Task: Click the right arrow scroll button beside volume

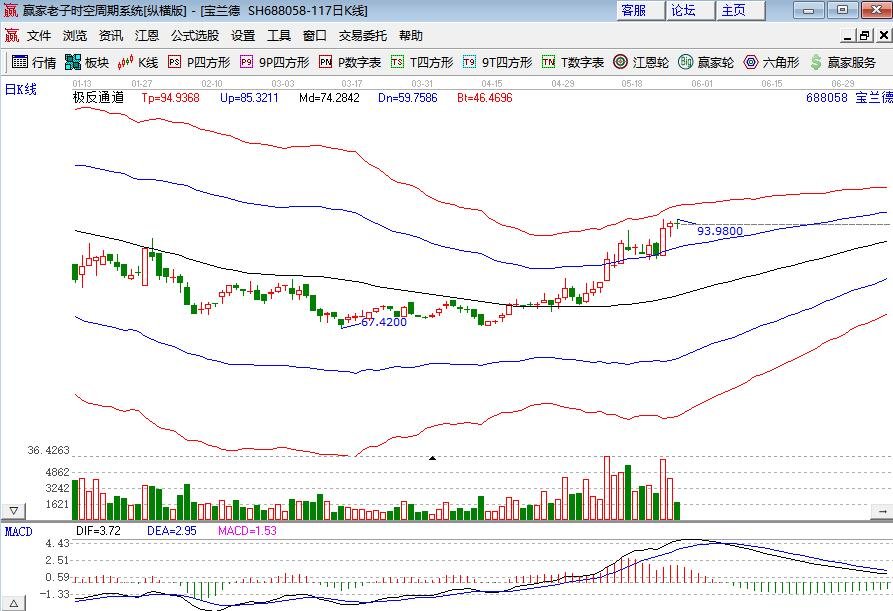Action: [882, 511]
